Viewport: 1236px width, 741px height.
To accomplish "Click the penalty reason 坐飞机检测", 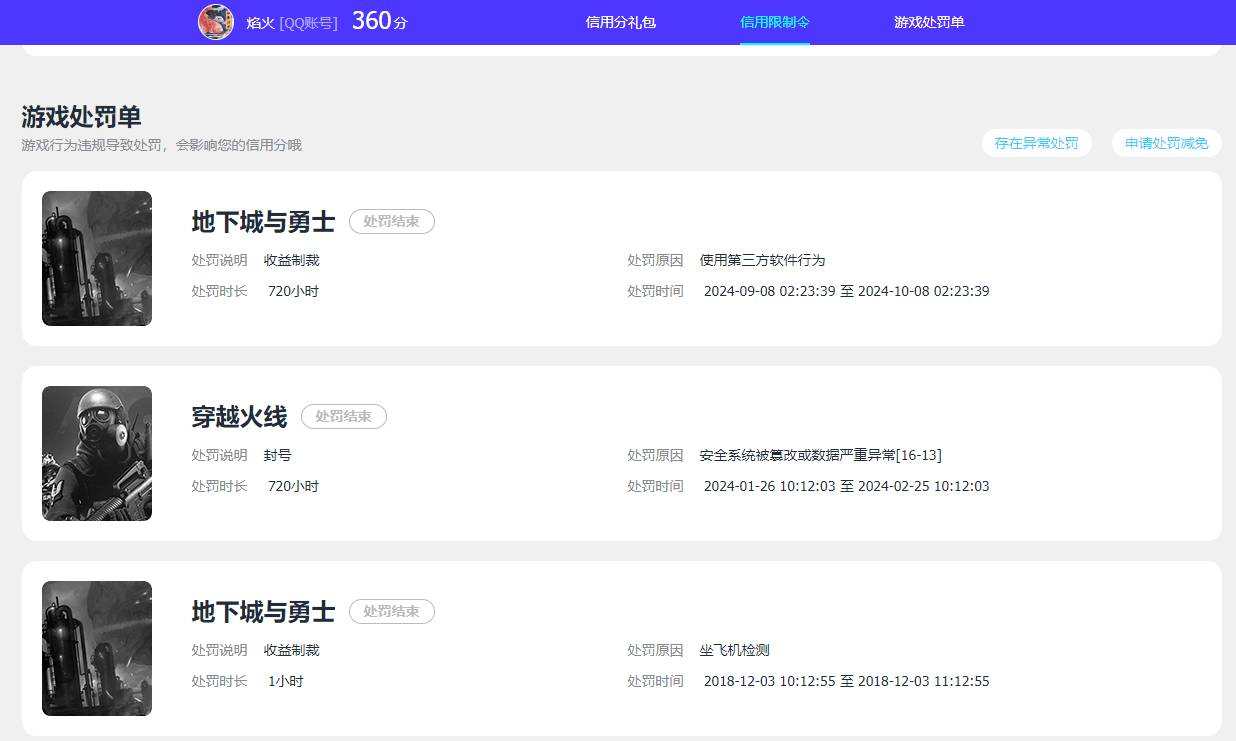I will click(735, 650).
